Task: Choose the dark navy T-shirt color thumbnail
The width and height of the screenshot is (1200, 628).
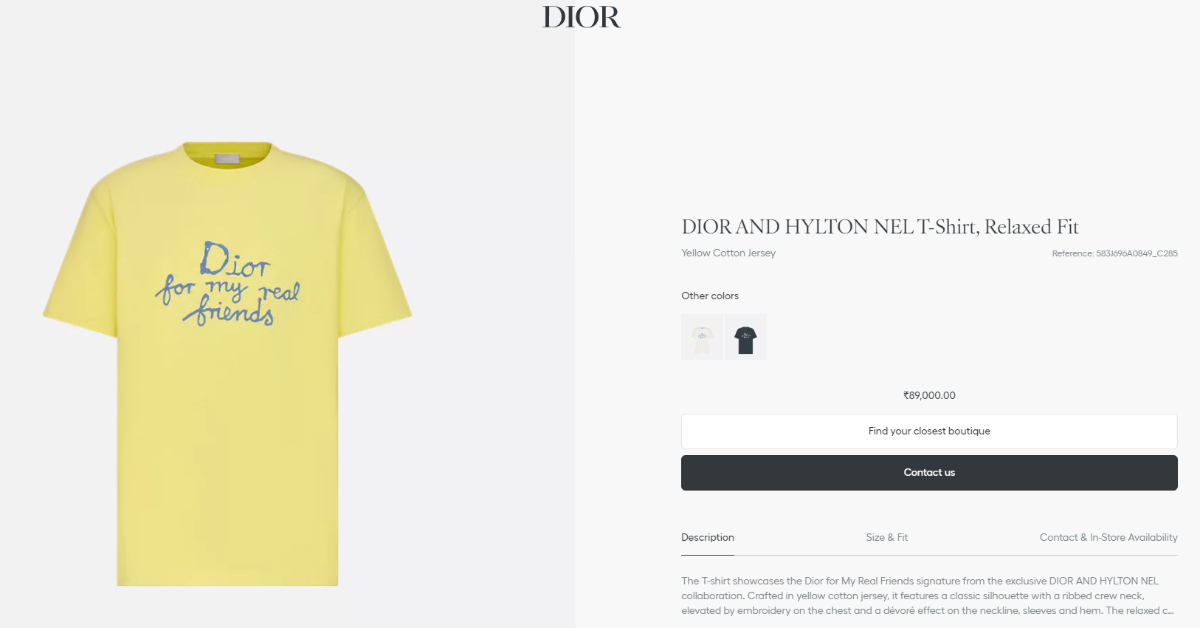Action: pos(746,337)
